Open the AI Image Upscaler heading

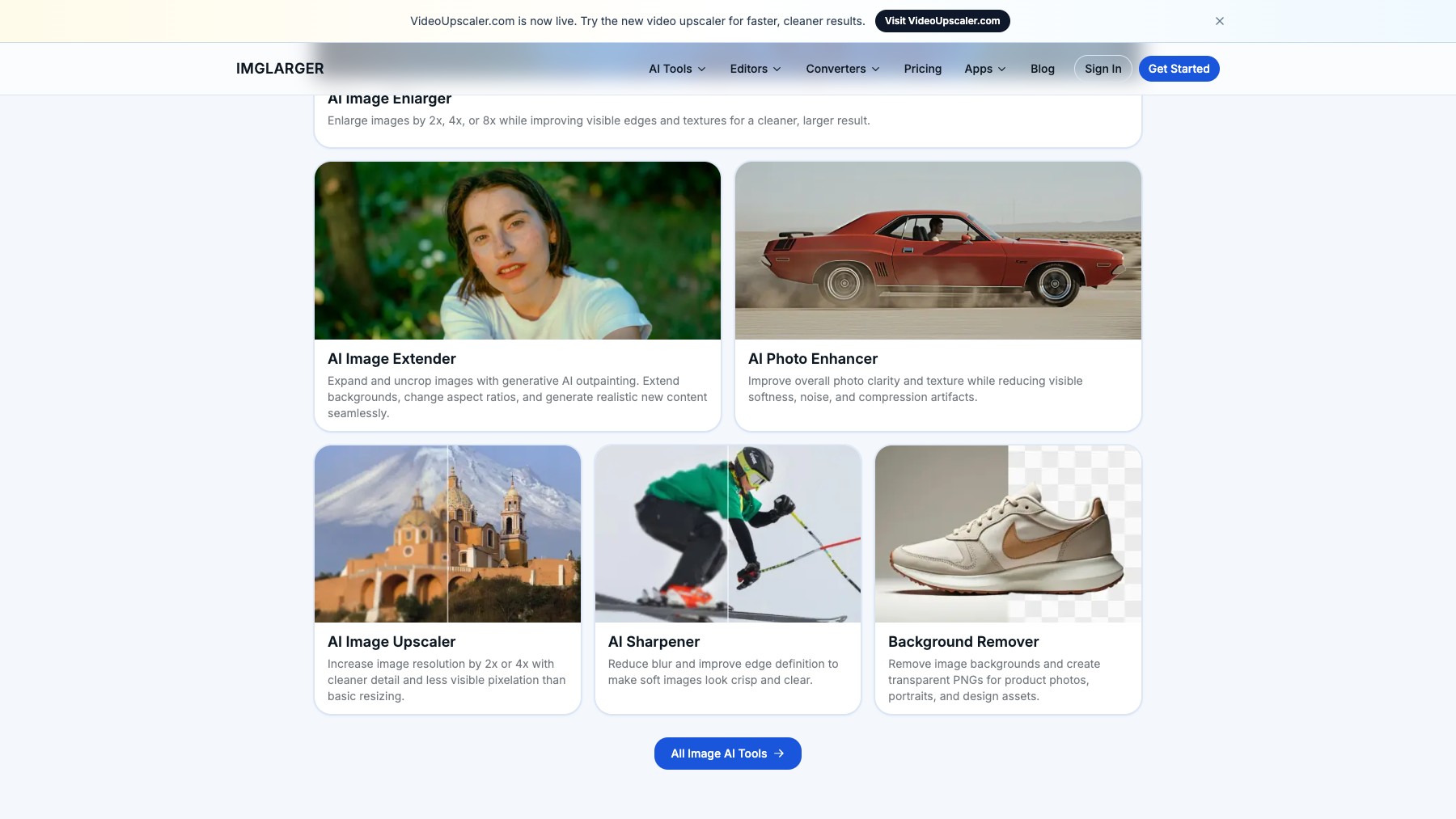[392, 642]
